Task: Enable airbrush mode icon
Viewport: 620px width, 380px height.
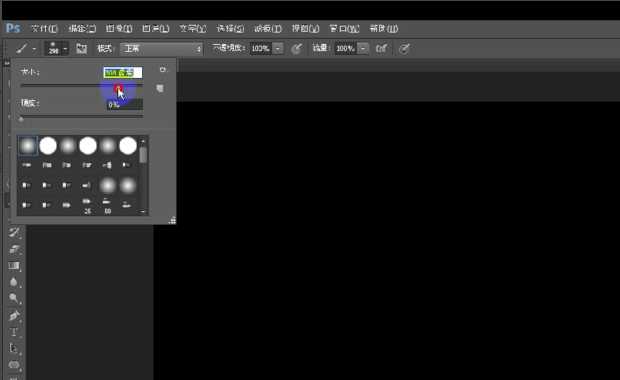Action: tap(382, 49)
